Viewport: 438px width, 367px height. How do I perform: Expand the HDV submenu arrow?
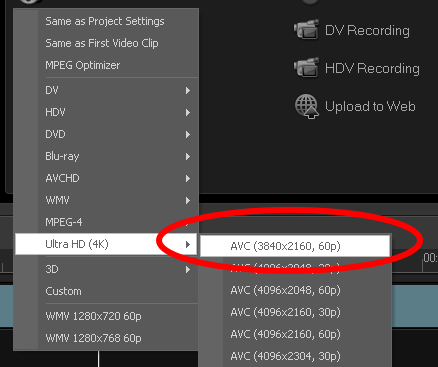click(188, 112)
